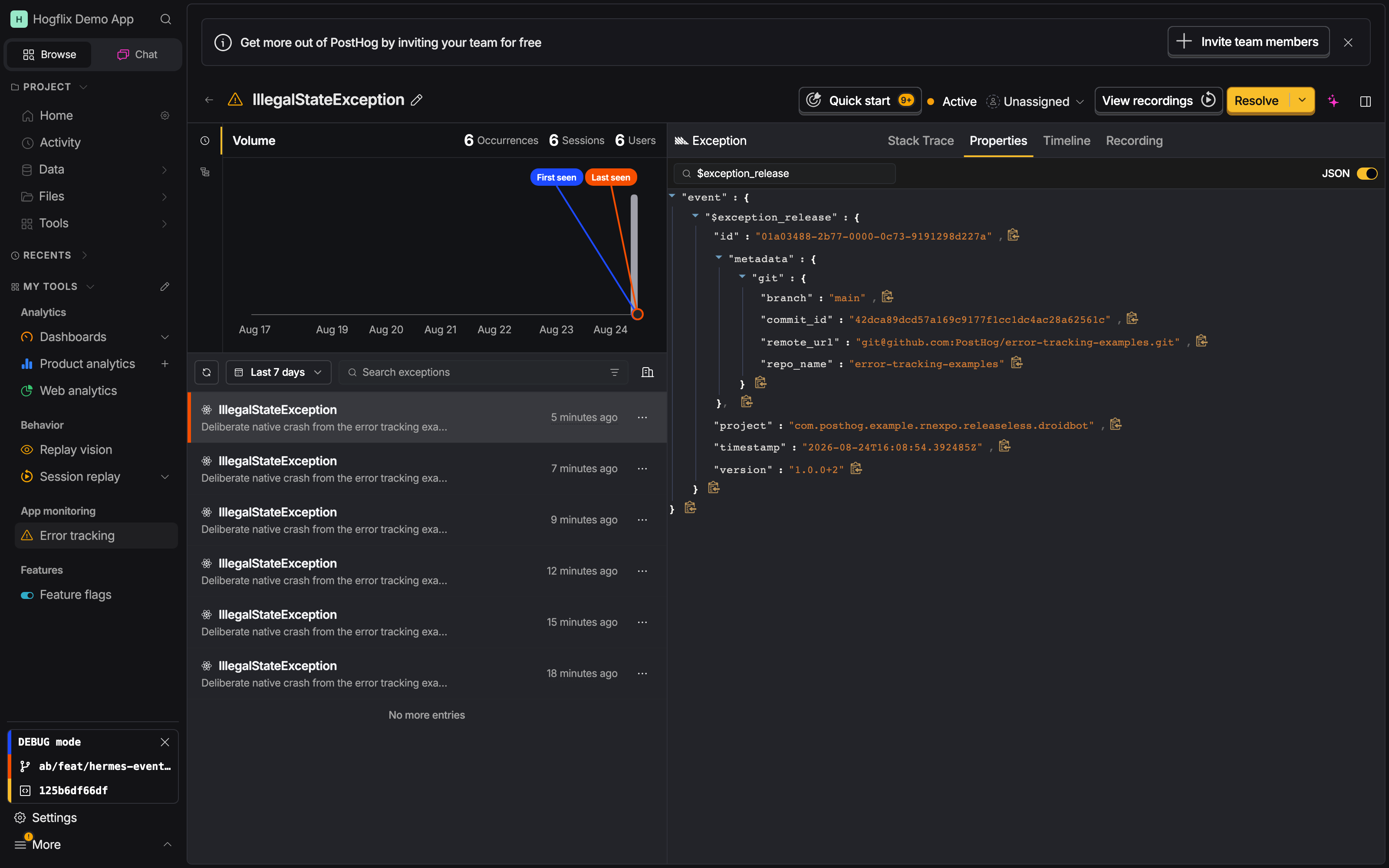1389x868 pixels.
Task: Click the Aug 24 volume bar
Action: point(634,254)
